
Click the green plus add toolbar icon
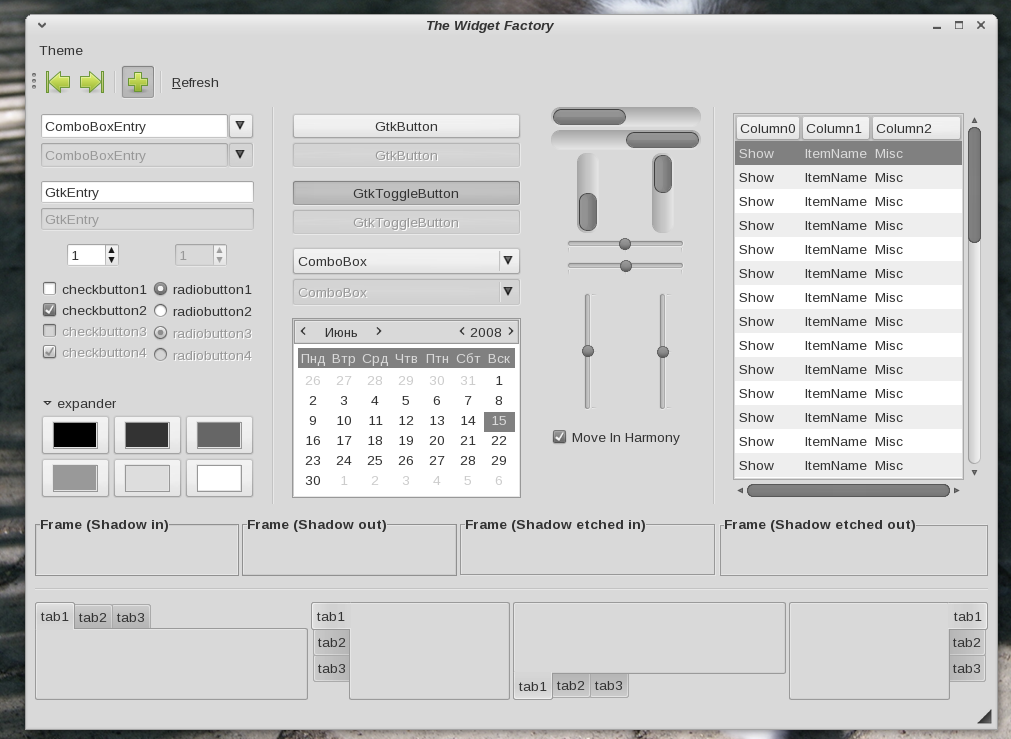click(x=138, y=82)
